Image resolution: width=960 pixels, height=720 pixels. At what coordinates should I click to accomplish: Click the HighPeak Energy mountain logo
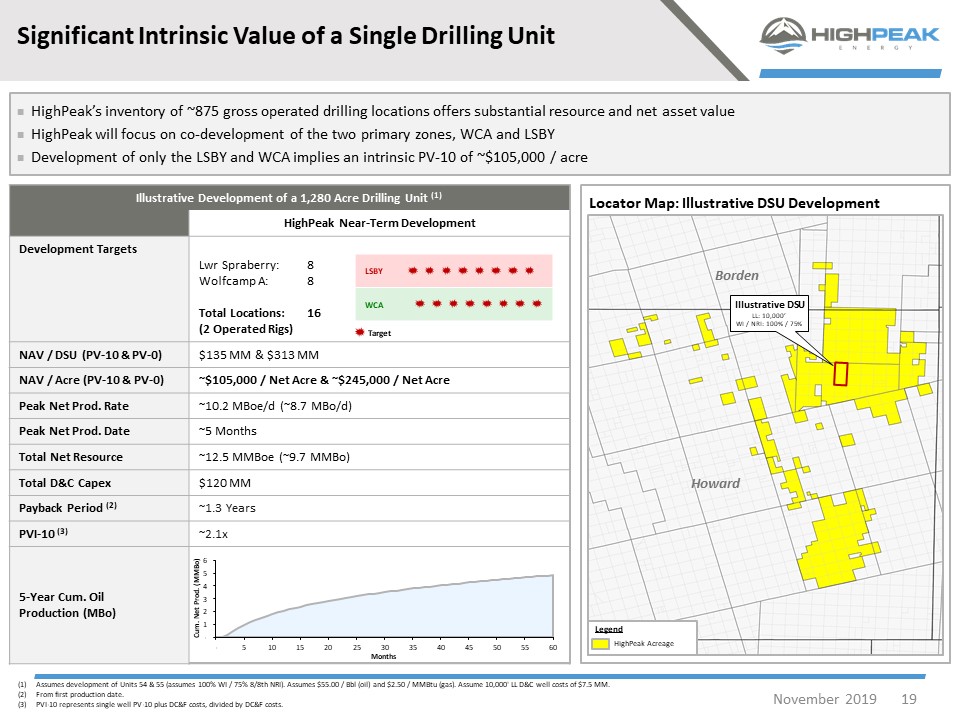pyautogui.click(x=782, y=36)
